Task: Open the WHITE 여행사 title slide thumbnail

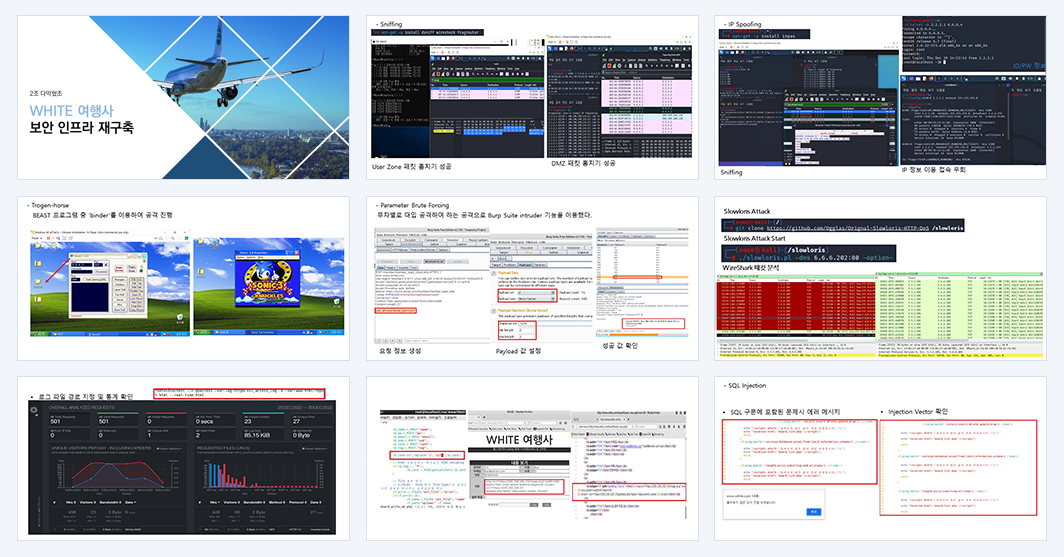Action: click(183, 98)
